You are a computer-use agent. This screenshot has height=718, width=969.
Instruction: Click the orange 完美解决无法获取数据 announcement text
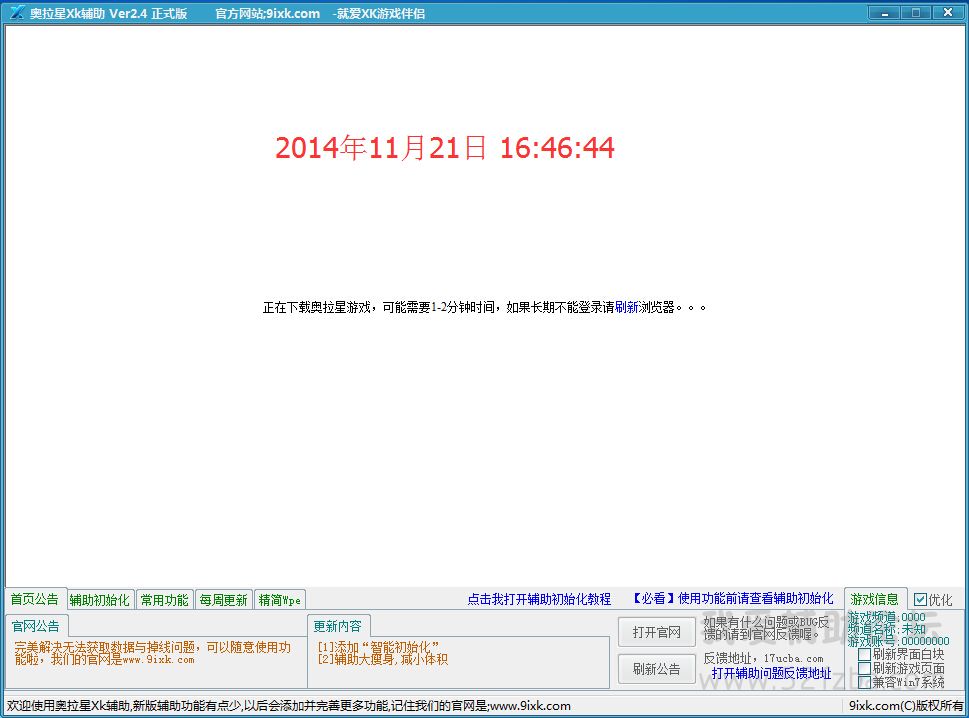click(x=152, y=653)
